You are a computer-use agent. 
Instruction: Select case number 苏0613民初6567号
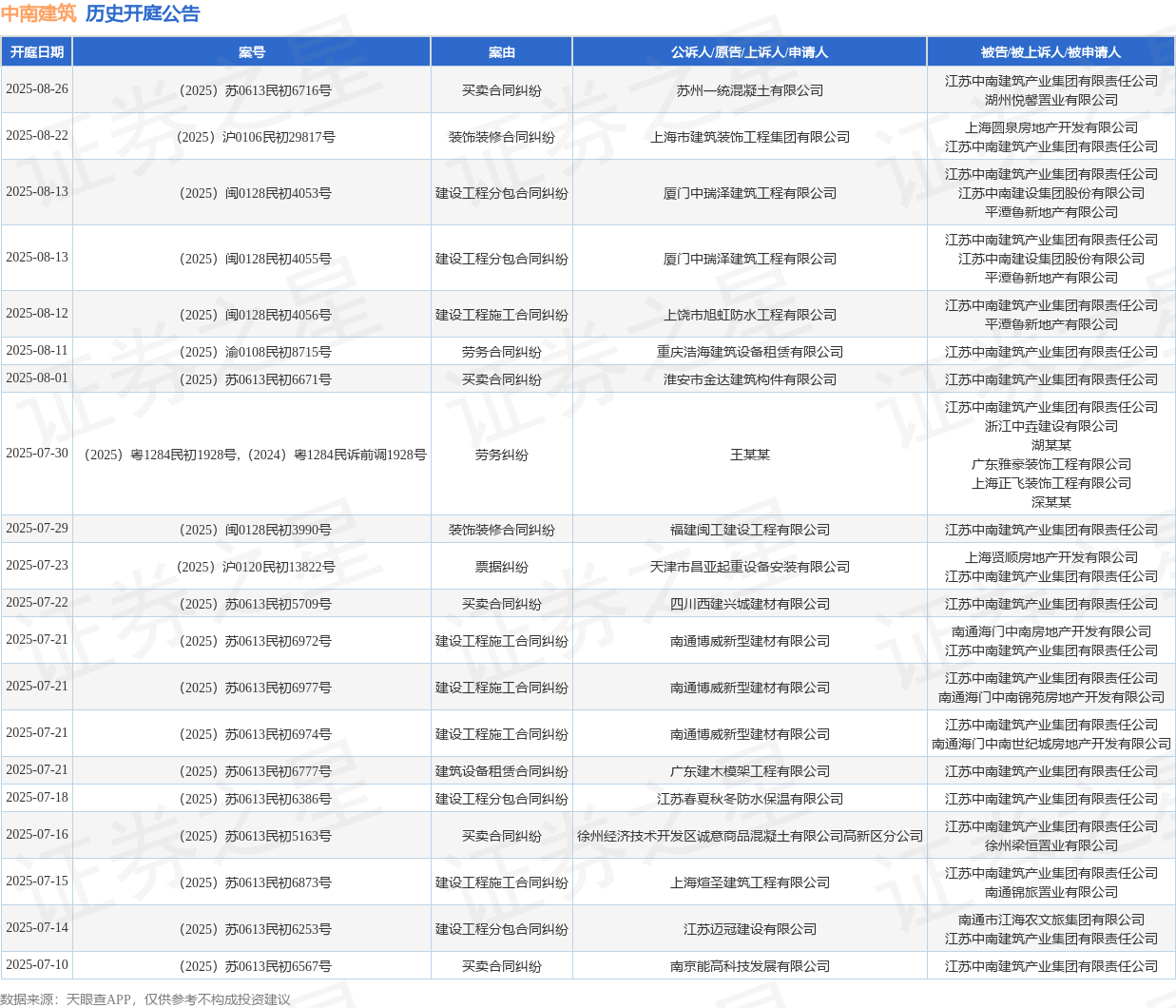(252, 966)
